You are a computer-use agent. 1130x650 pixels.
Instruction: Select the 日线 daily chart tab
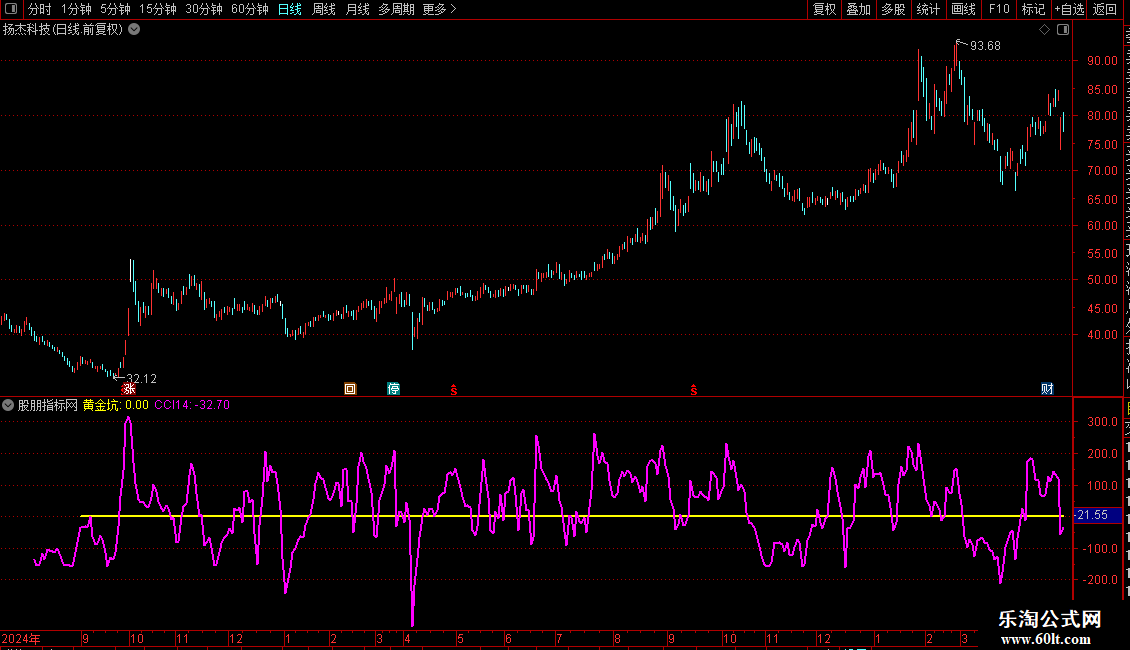[290, 9]
